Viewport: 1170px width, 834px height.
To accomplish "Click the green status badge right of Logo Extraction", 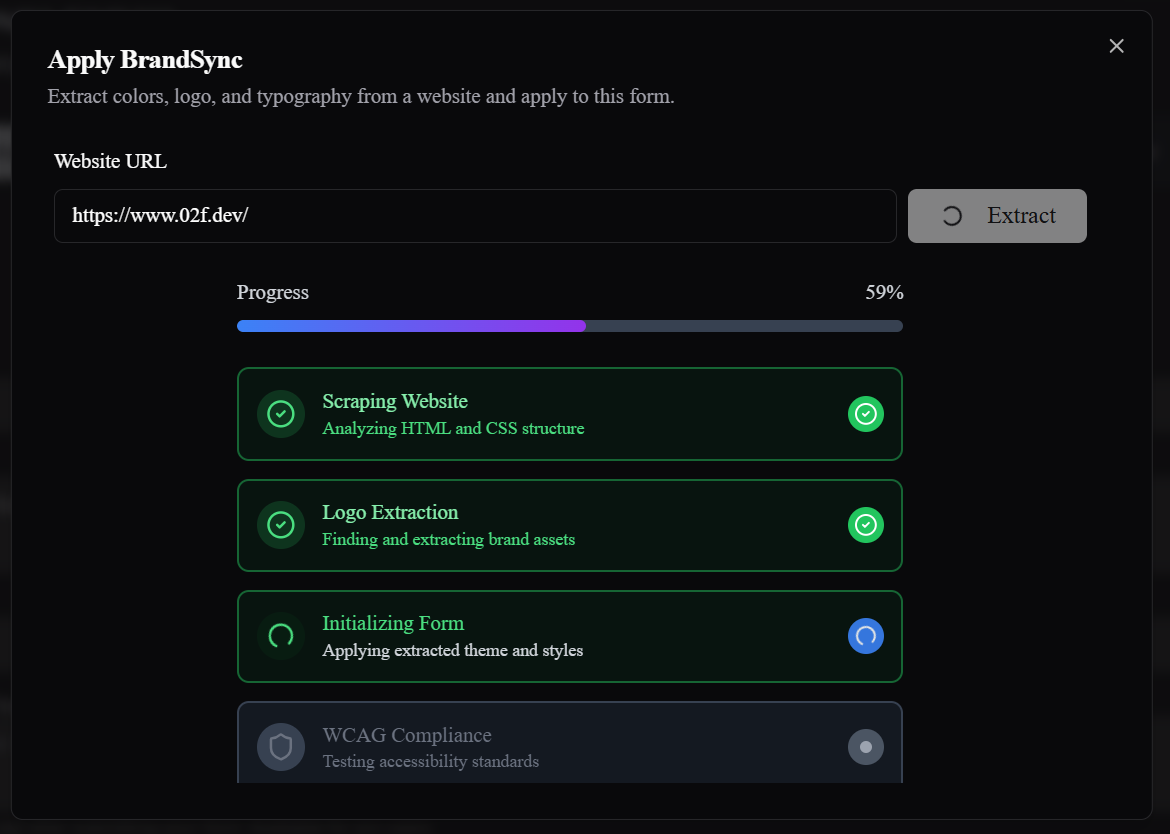I will coord(866,524).
